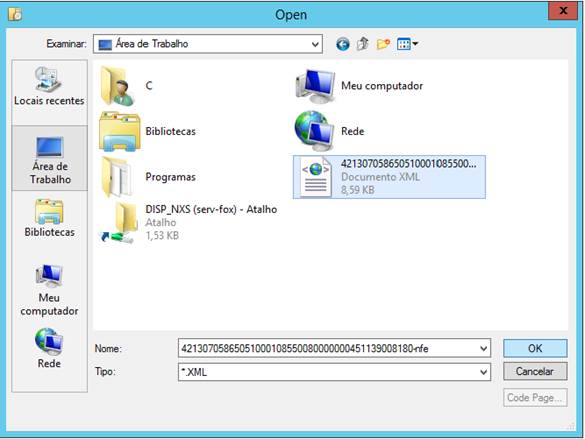Screen dimensions: 585x439
Task: Go back using the blue arrow icon
Action: (x=342, y=44)
